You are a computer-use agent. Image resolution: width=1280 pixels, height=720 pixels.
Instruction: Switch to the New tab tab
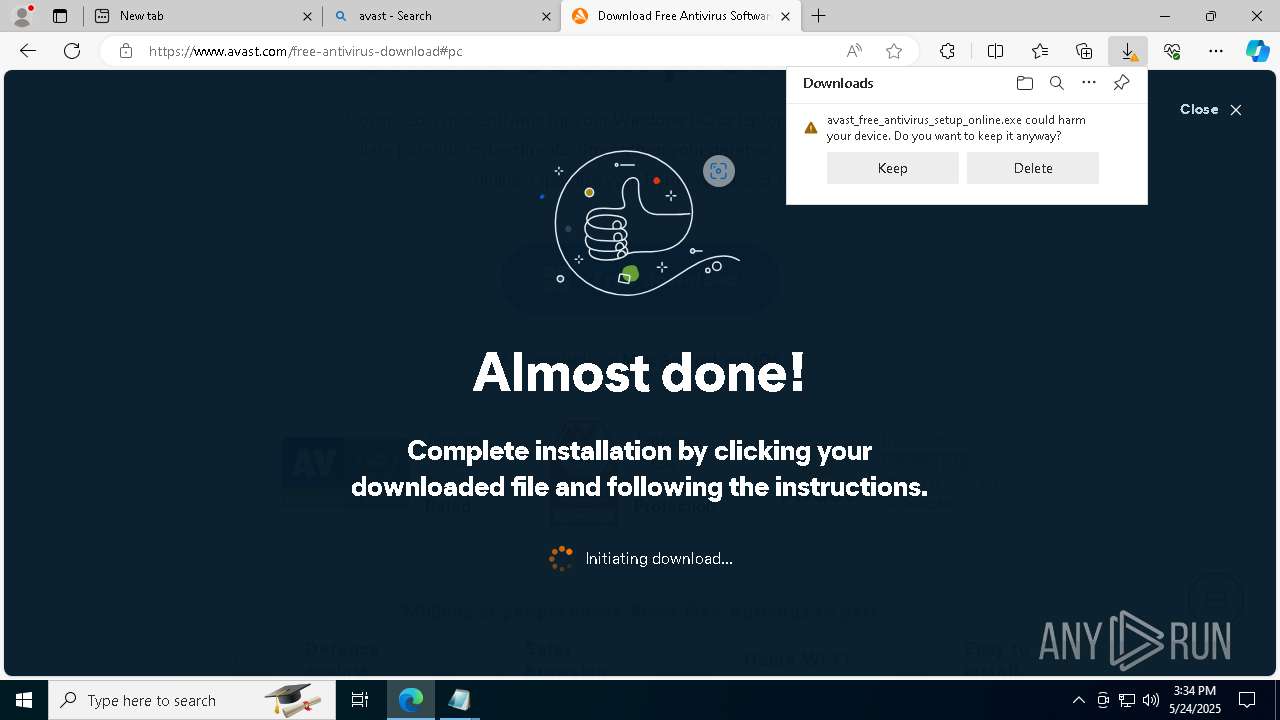[202, 16]
